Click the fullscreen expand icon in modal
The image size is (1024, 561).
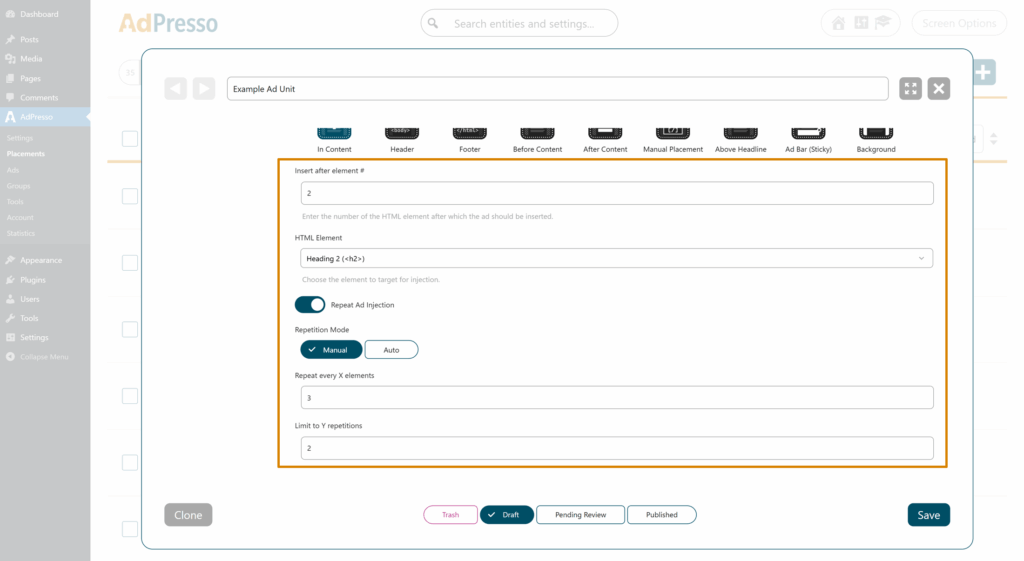click(910, 89)
